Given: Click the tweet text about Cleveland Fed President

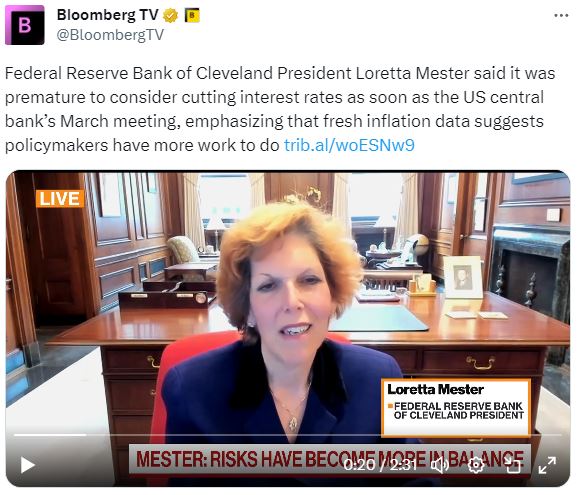Looking at the screenshot, I should click(280, 109).
